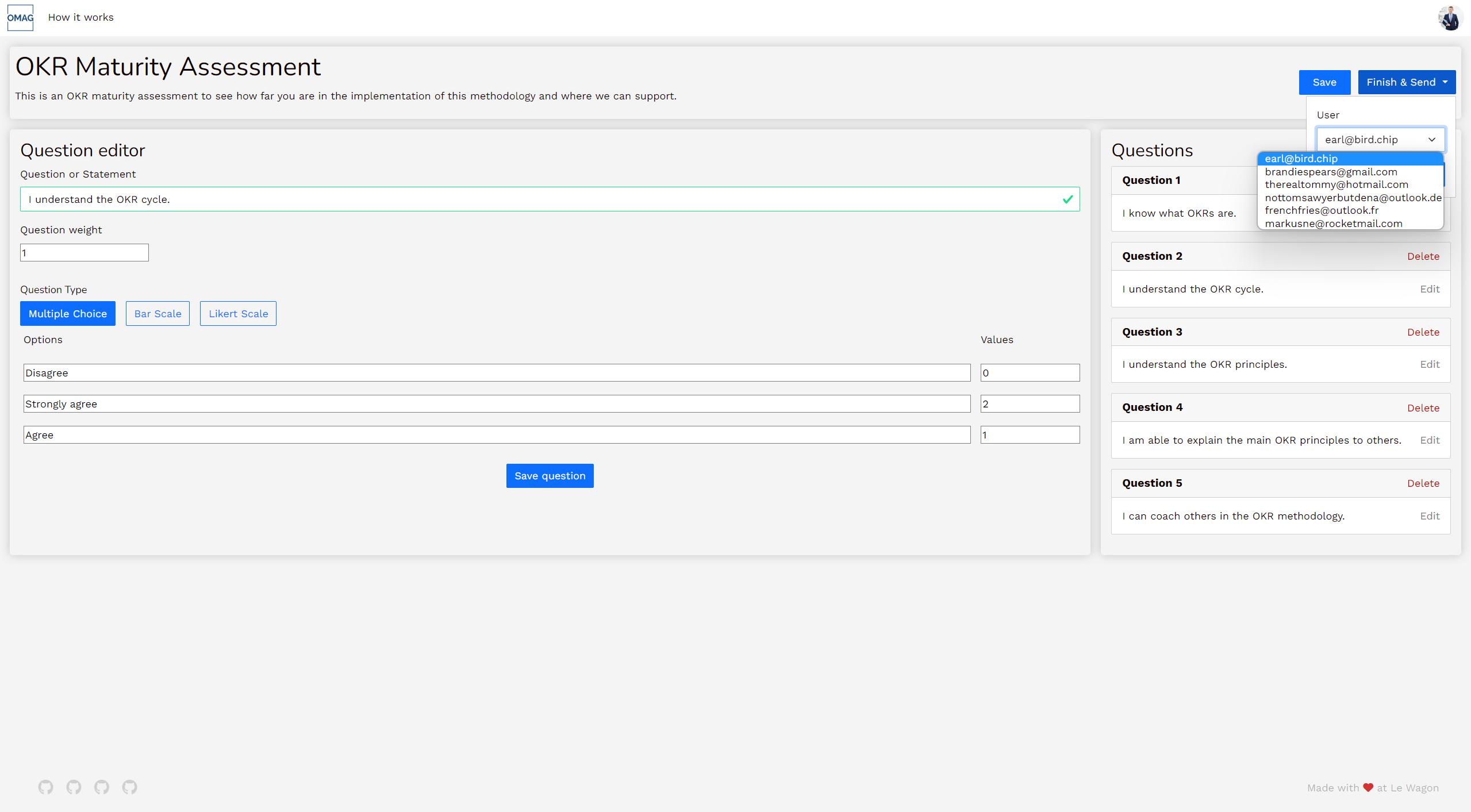Click the green checkmark in question field
Viewport: 1471px width, 812px height.
pos(1067,199)
